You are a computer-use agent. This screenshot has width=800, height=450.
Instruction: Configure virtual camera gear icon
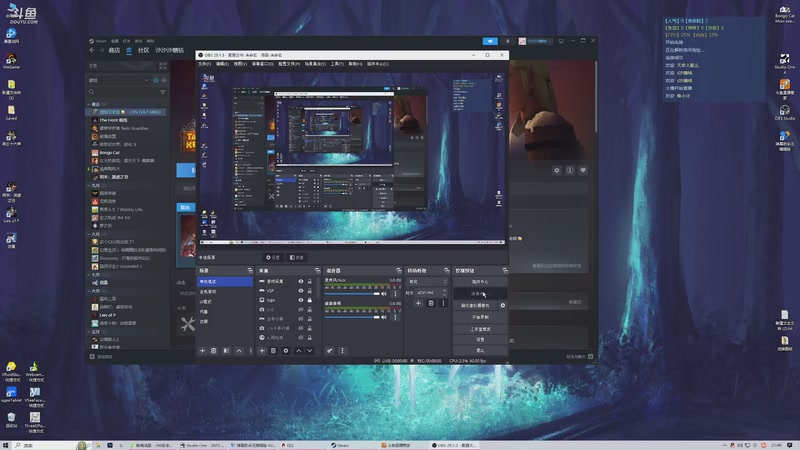tap(503, 305)
